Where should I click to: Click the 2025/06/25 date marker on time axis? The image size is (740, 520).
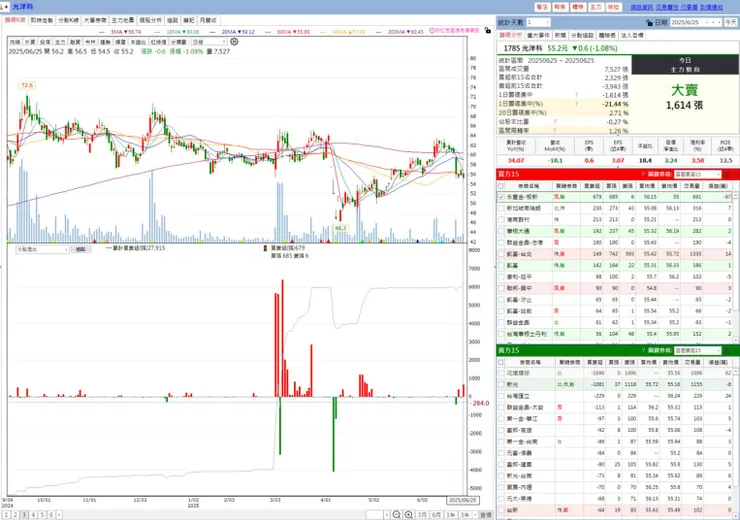point(462,500)
